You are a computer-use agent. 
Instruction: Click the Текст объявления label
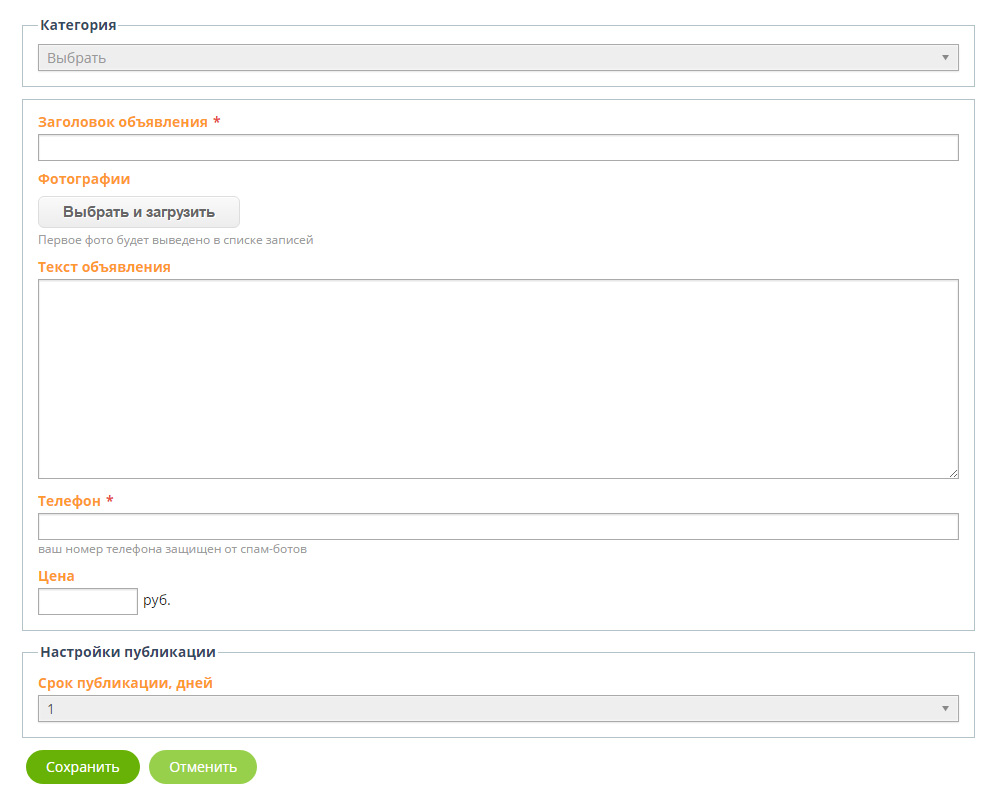tap(104, 267)
